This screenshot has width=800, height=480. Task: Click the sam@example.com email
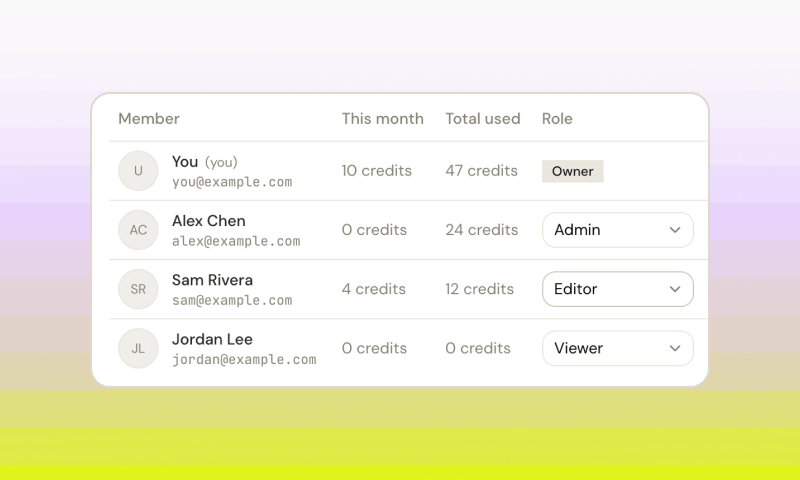click(232, 300)
